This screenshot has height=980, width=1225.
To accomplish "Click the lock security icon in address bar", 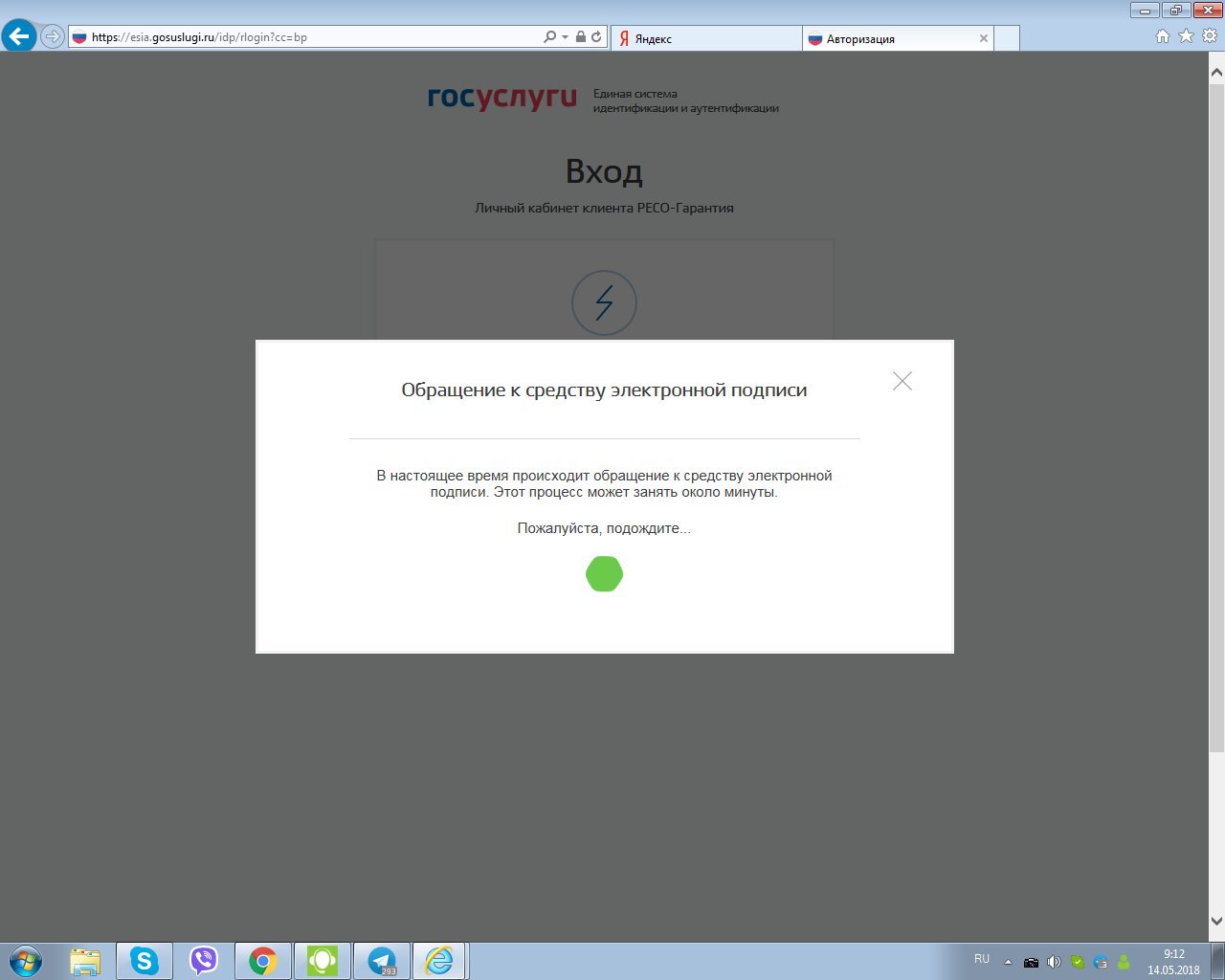I will (x=581, y=37).
